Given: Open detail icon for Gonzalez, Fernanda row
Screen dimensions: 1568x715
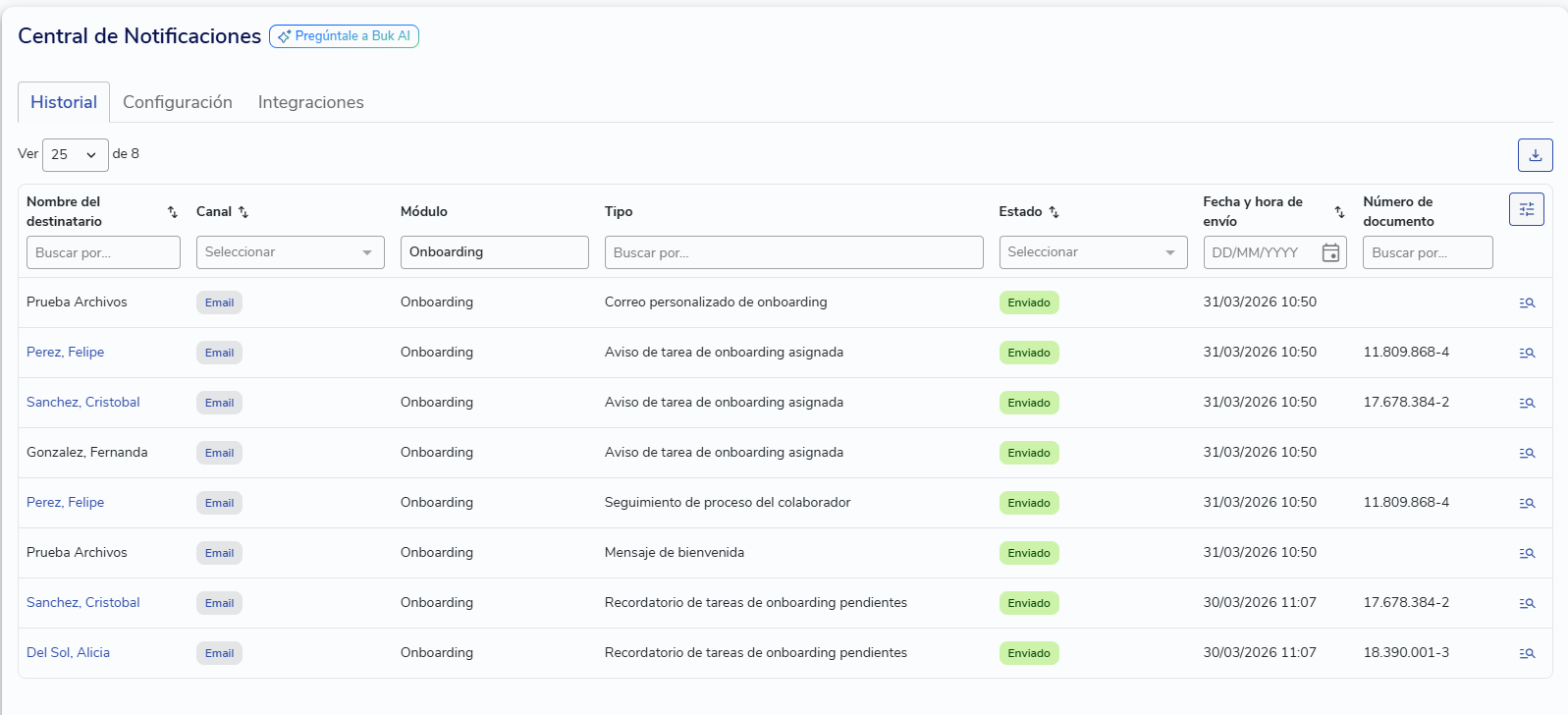Looking at the screenshot, I should coord(1527,453).
